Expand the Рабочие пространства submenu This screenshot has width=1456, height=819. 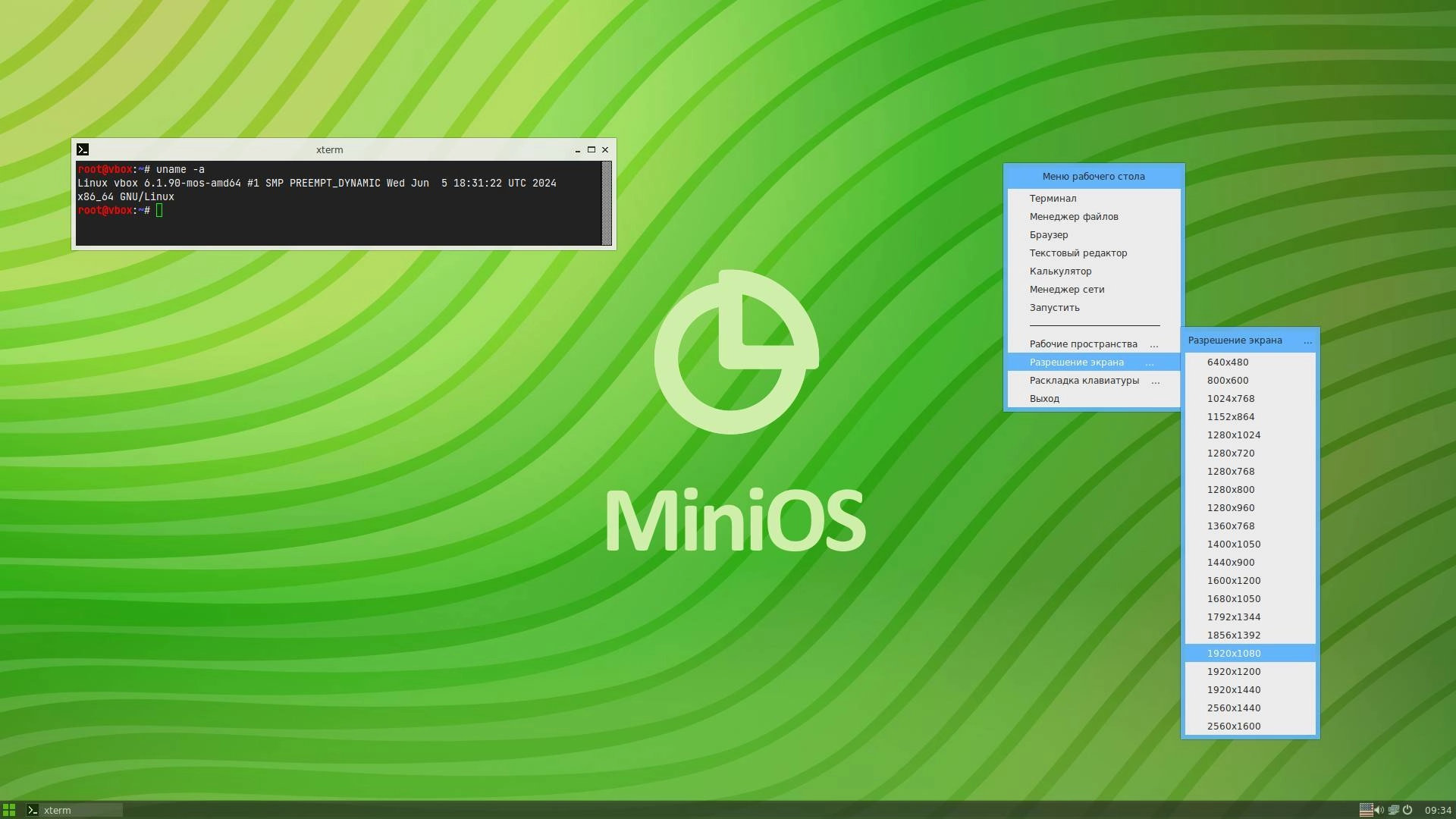tap(1094, 344)
